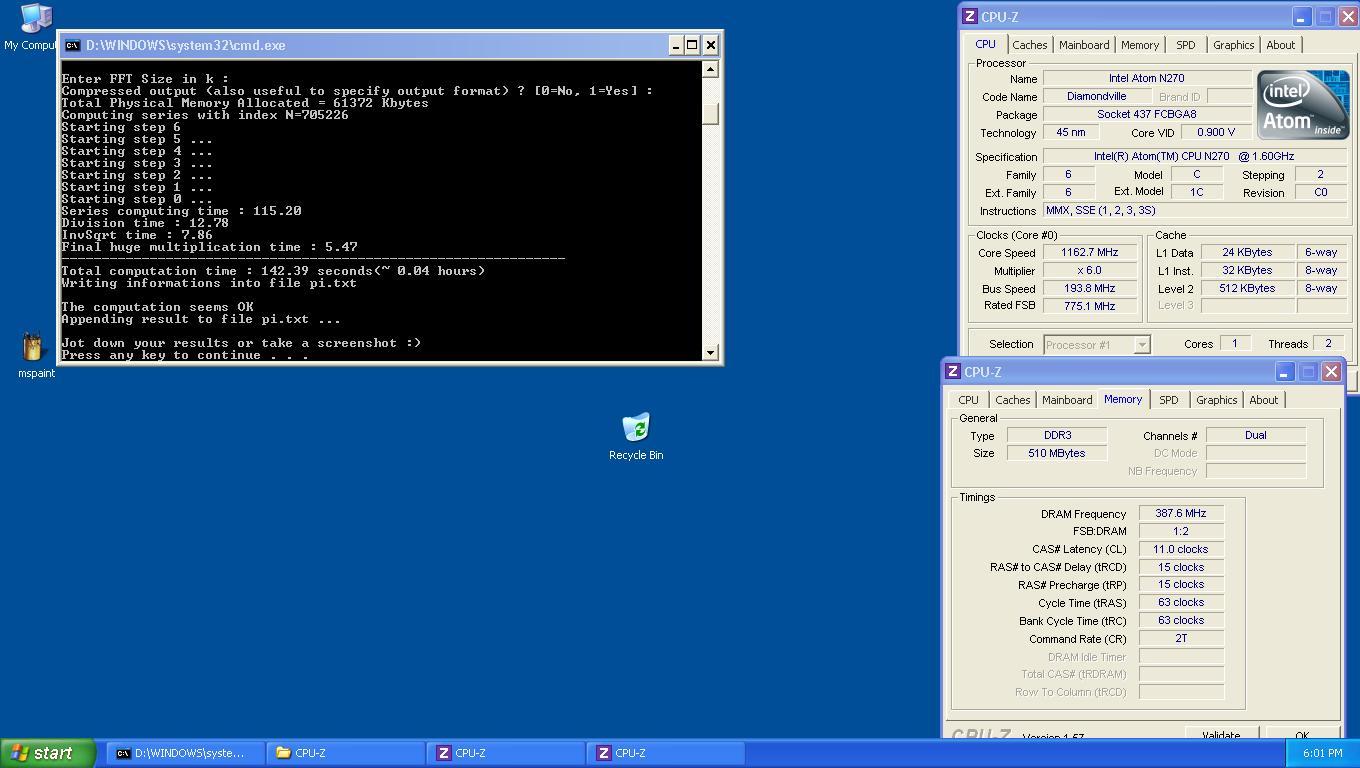Open the About tab in upper CPU-Z window
The width and height of the screenshot is (1360, 768).
click(1280, 45)
